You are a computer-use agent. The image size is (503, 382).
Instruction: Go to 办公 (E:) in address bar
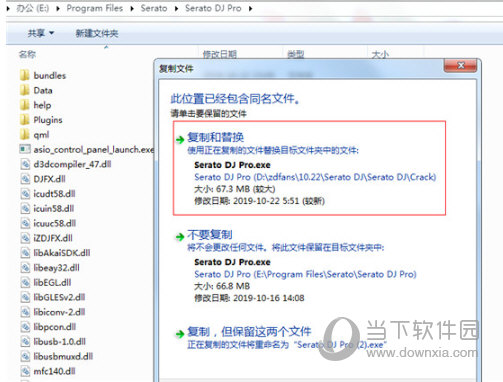click(33, 8)
